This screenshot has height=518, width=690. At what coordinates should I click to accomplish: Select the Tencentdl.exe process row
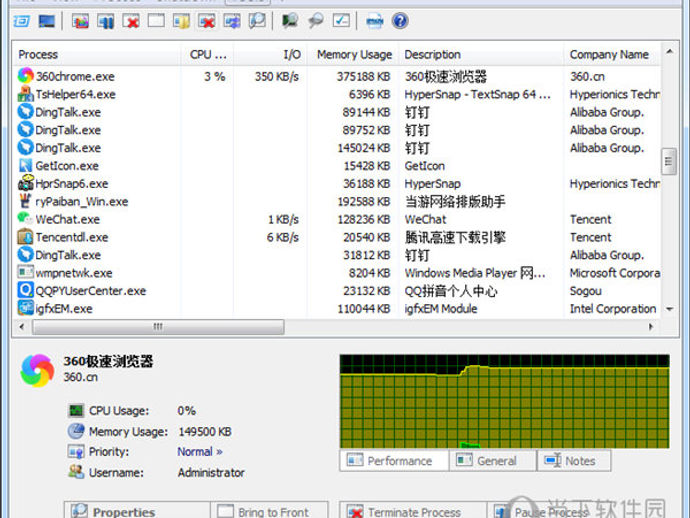(x=339, y=237)
